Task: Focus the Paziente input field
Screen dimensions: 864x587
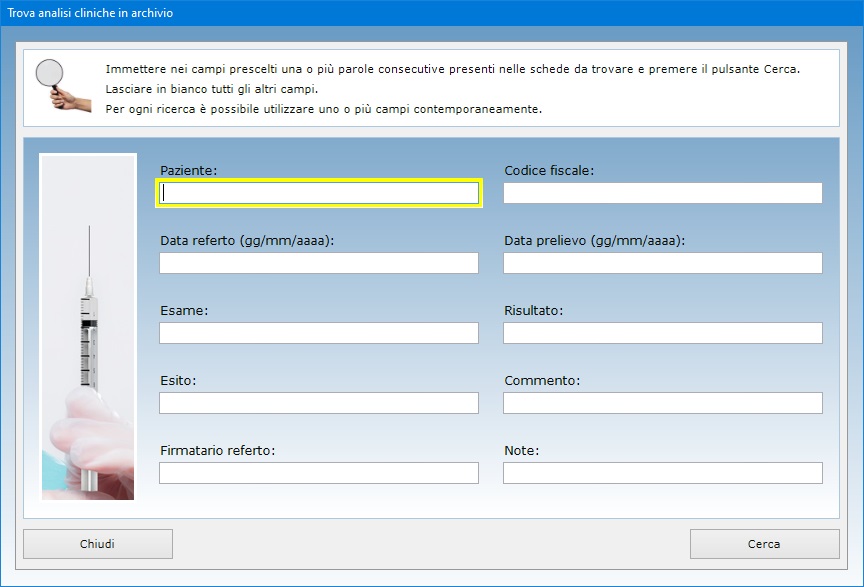Action: 319,193
